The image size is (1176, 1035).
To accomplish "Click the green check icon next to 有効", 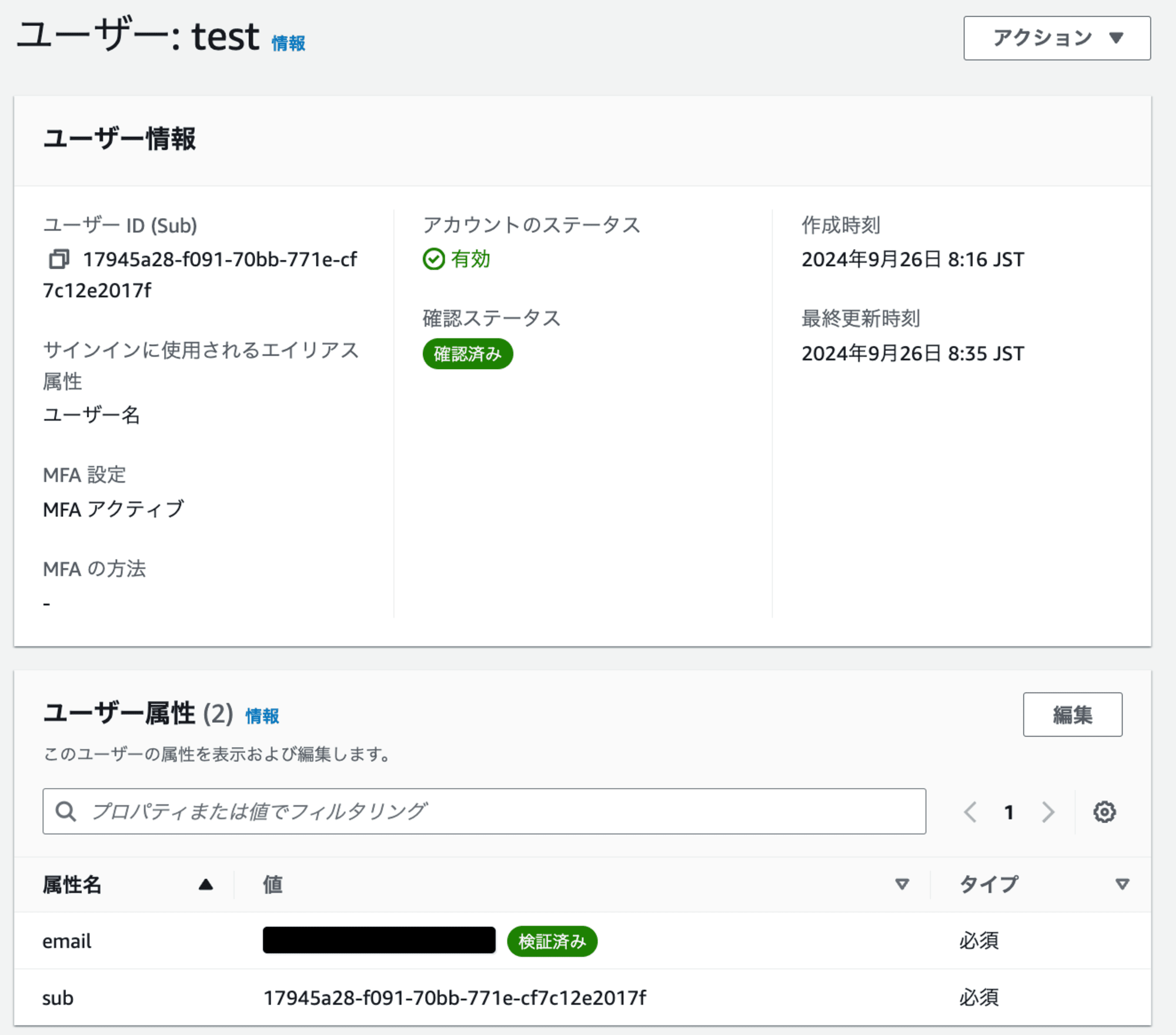I will coord(434,259).
